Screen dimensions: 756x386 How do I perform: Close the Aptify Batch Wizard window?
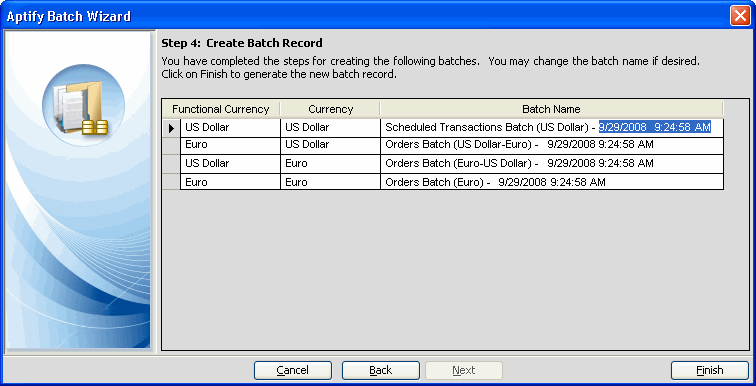(x=740, y=16)
